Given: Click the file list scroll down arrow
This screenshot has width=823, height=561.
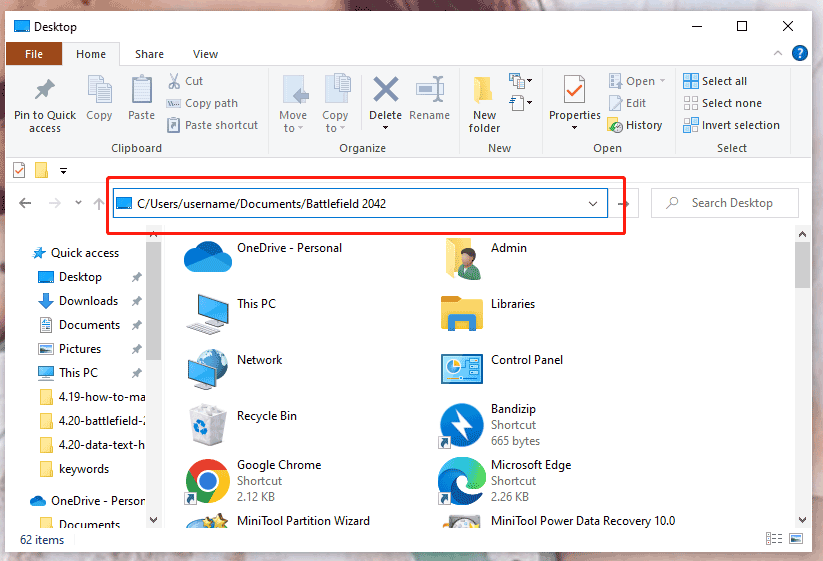Looking at the screenshot, I should pyautogui.click(x=802, y=520).
